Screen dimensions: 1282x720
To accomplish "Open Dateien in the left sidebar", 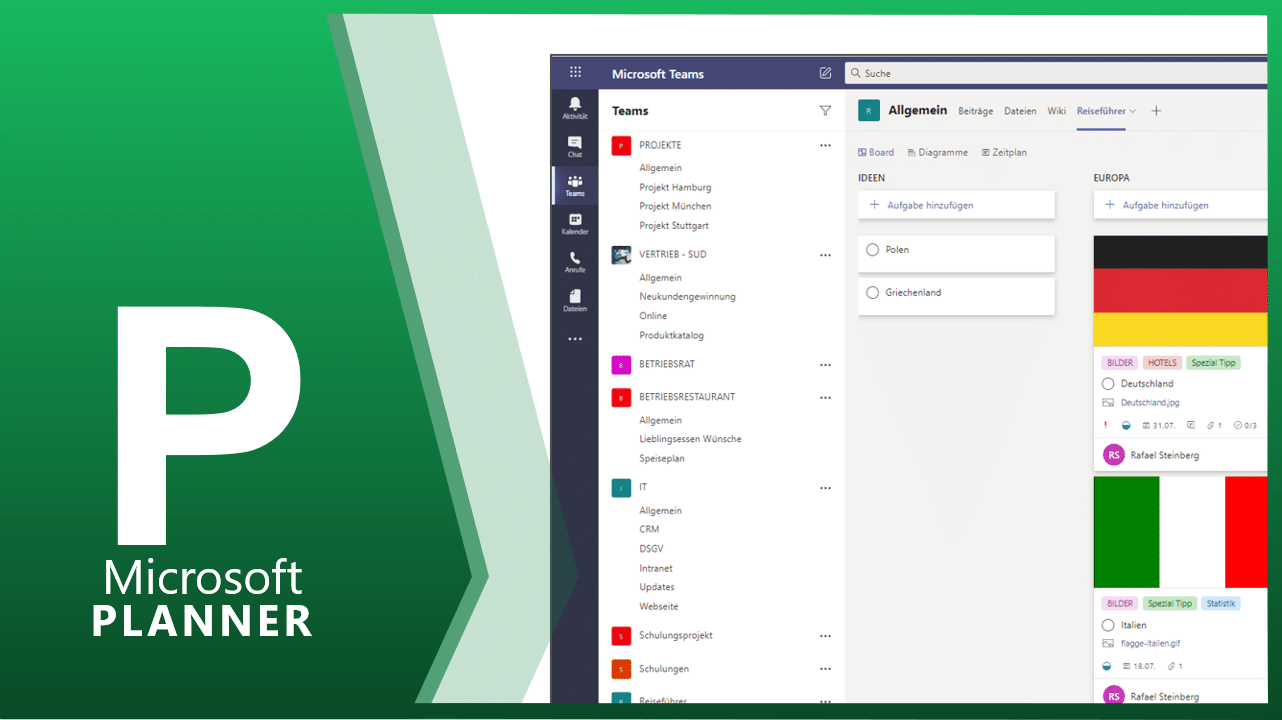I will tap(574, 300).
